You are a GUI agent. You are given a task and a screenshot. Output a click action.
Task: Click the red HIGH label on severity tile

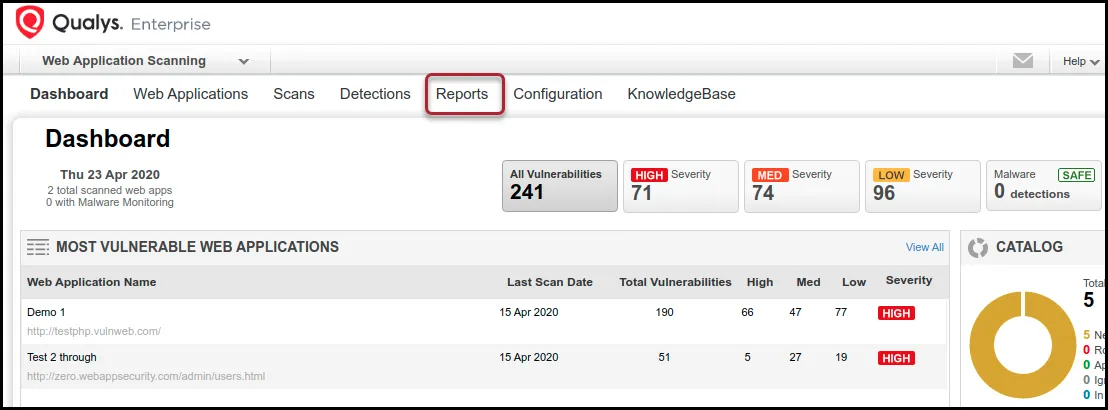click(649, 175)
